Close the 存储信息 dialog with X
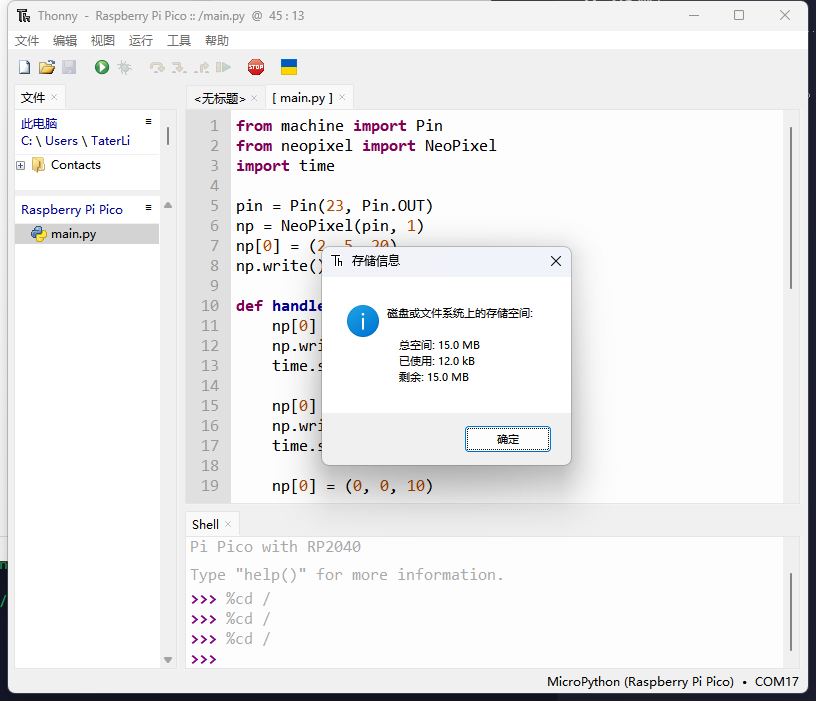The image size is (816, 701). click(x=556, y=261)
